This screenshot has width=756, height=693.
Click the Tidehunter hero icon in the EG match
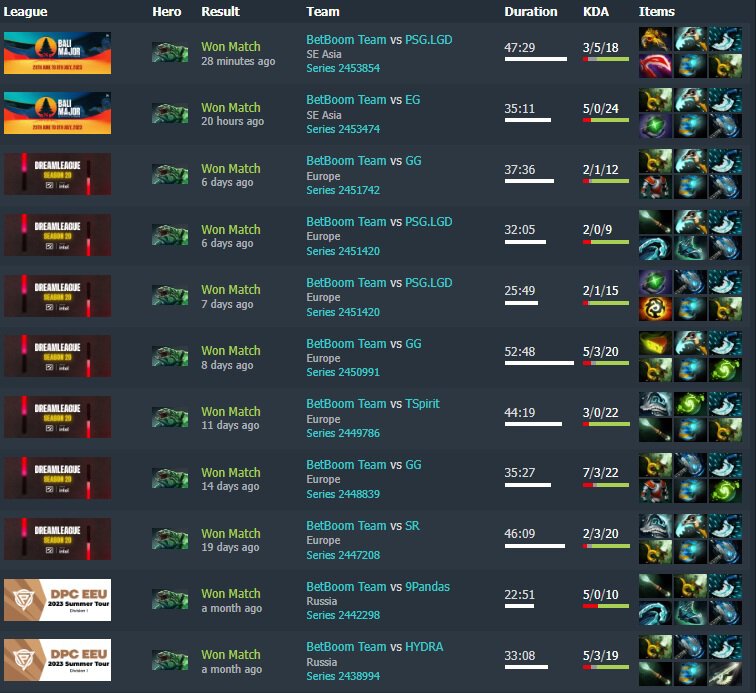[x=170, y=113]
